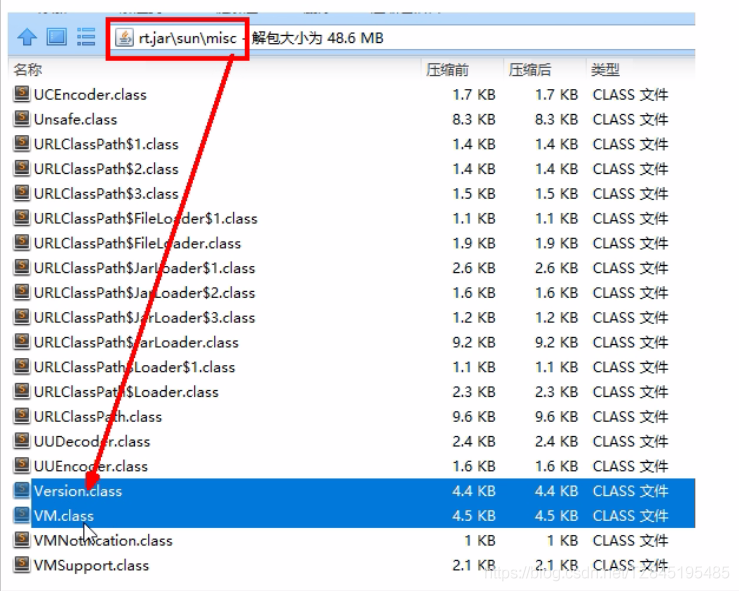
Task: Select the URLClassPath$JarLoader$1.class file name
Action: [x=144, y=268]
